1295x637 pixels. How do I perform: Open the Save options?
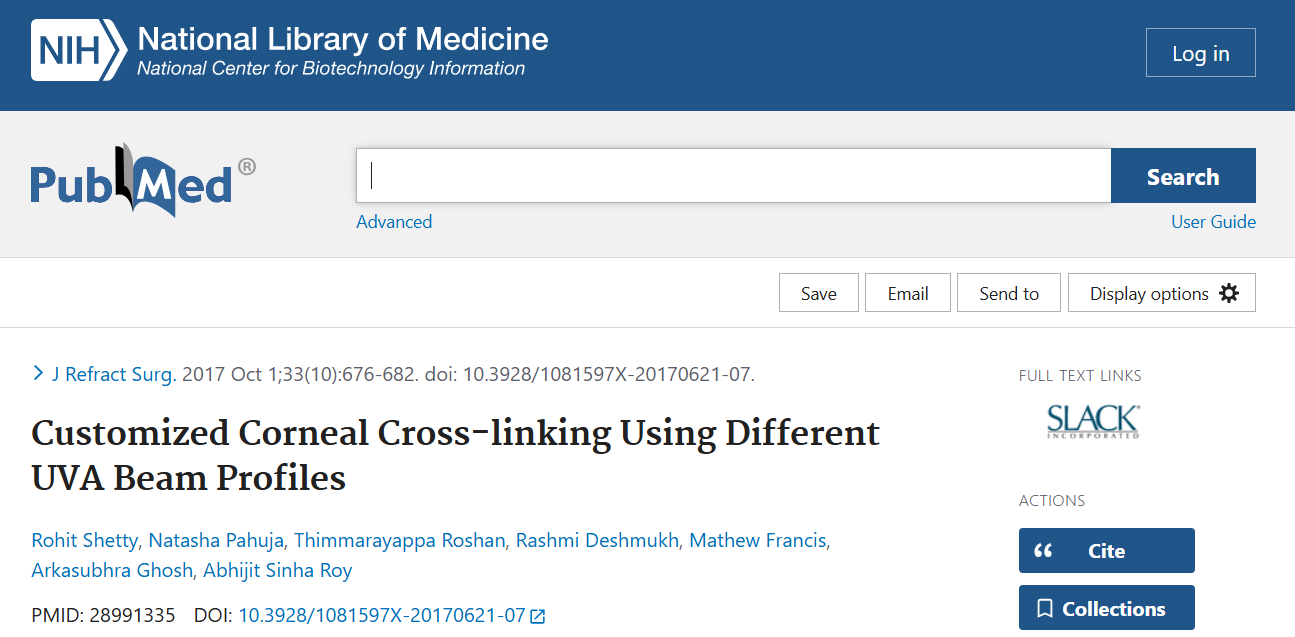(x=818, y=292)
